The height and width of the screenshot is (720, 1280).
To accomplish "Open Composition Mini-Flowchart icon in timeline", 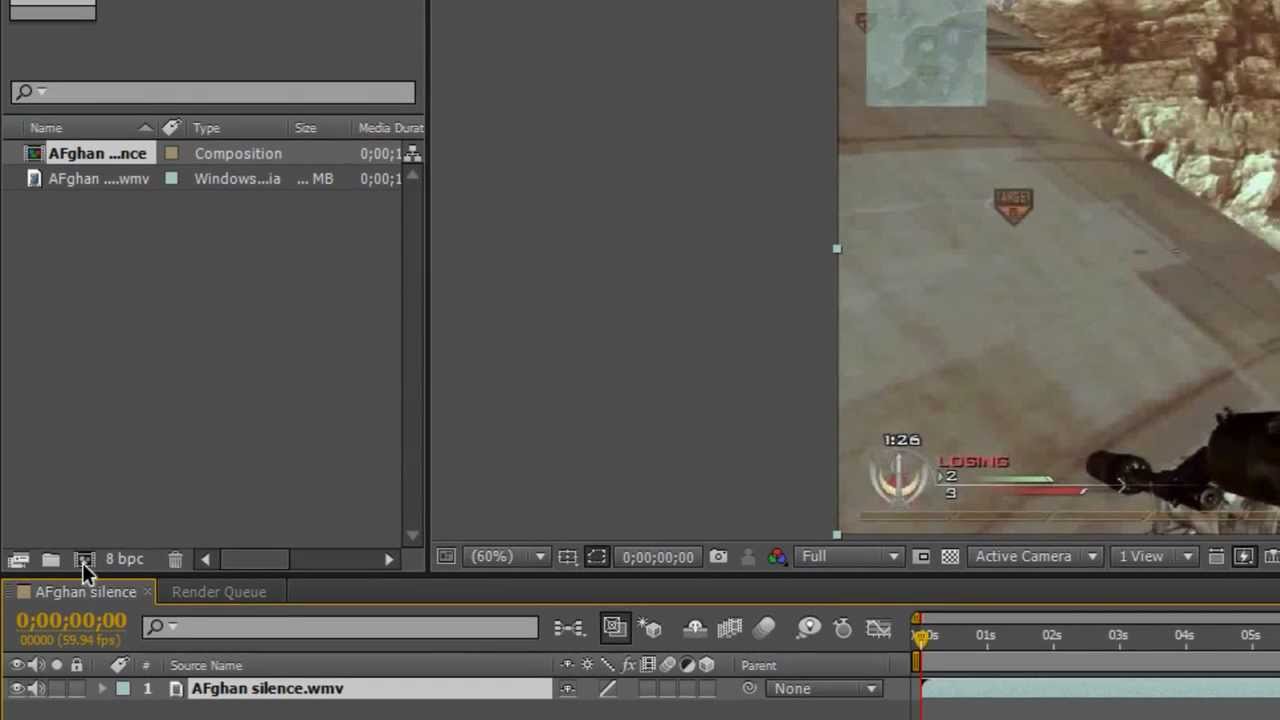I will point(568,628).
